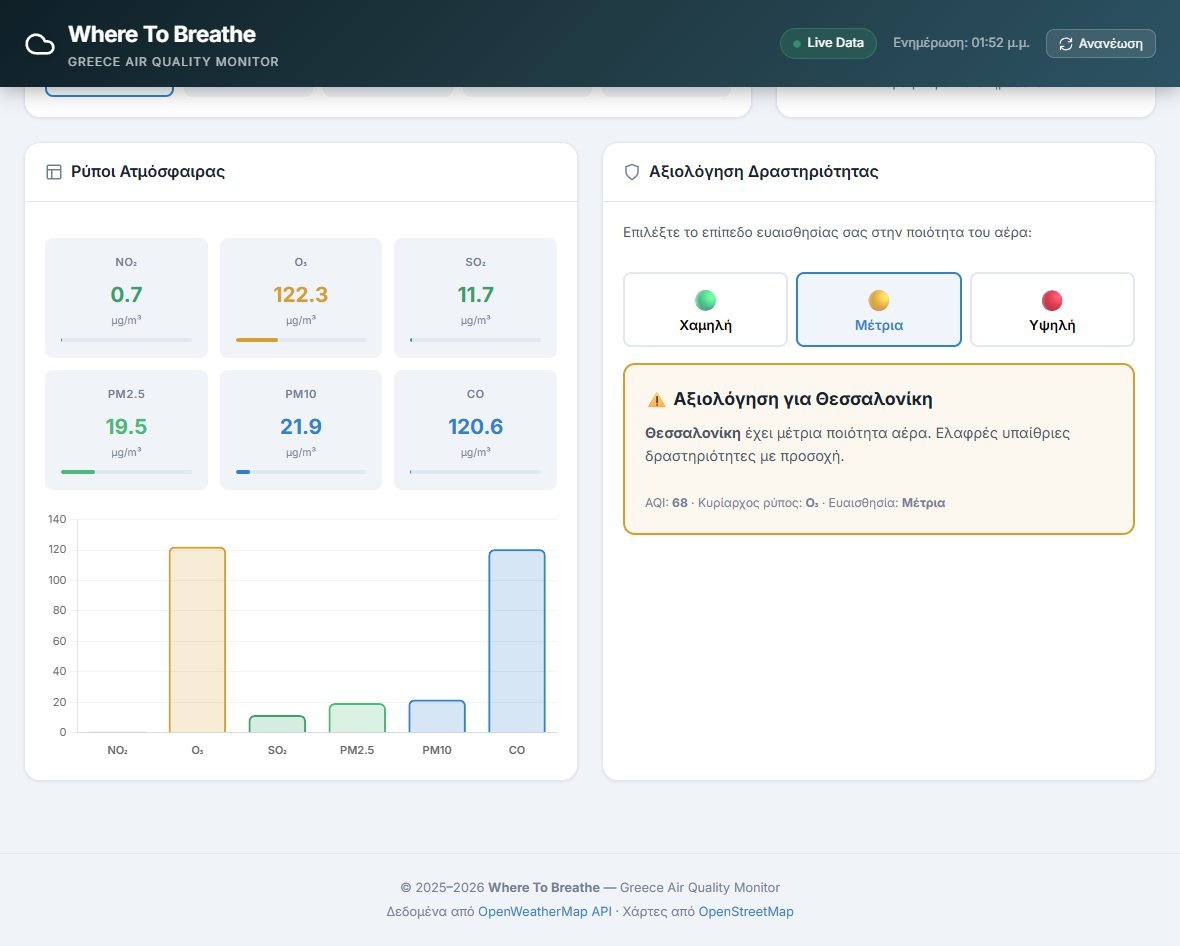Click the shield icon beside Αξιολόγηση Δραστηριότητας

click(632, 172)
